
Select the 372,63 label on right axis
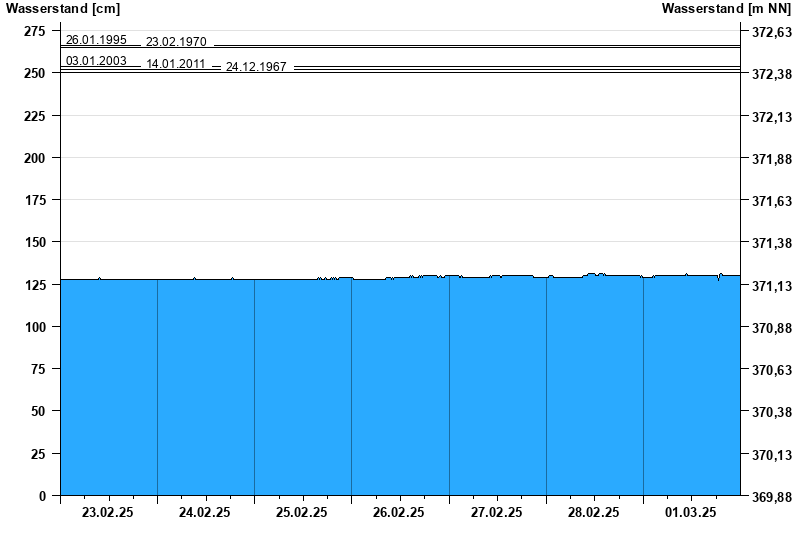point(771,32)
